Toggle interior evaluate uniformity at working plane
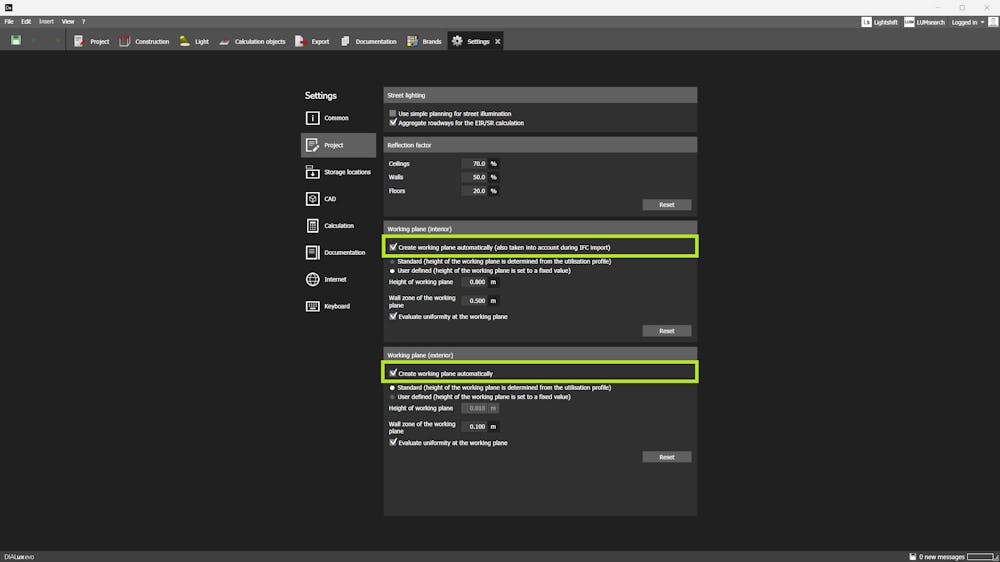Image resolution: width=1000 pixels, height=562 pixels. [x=393, y=317]
